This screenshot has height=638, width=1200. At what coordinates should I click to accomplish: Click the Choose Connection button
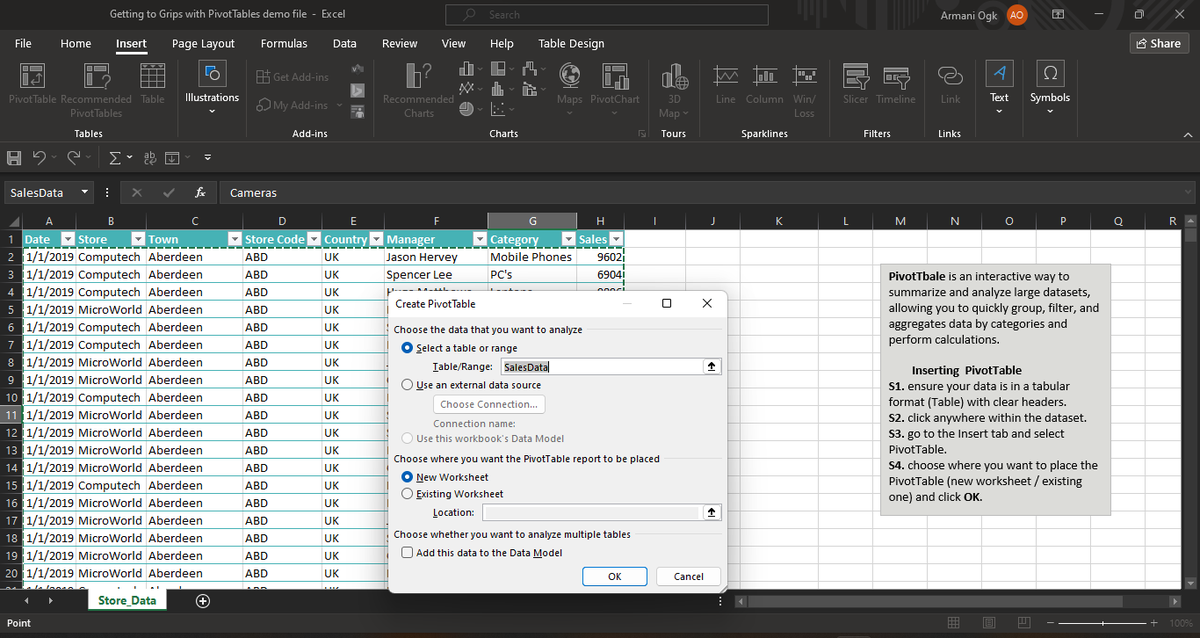(x=490, y=404)
